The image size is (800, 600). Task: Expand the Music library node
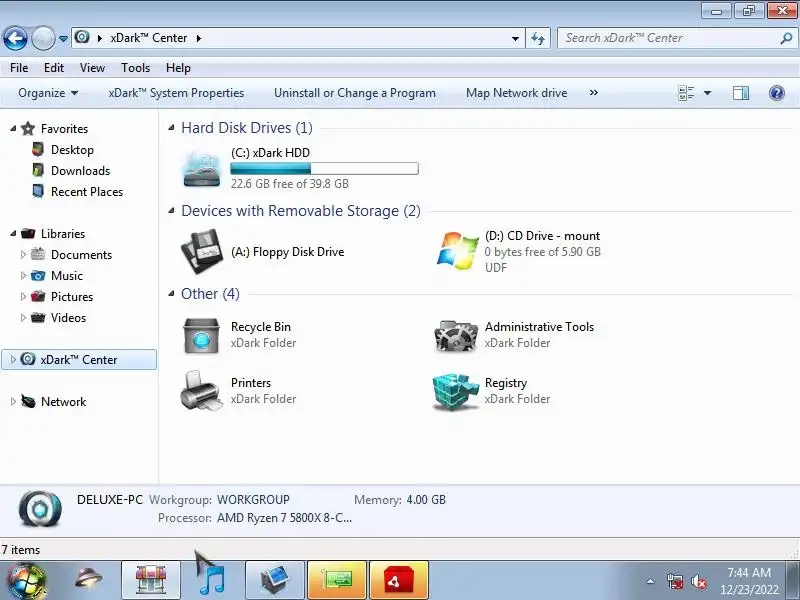click(x=23, y=276)
